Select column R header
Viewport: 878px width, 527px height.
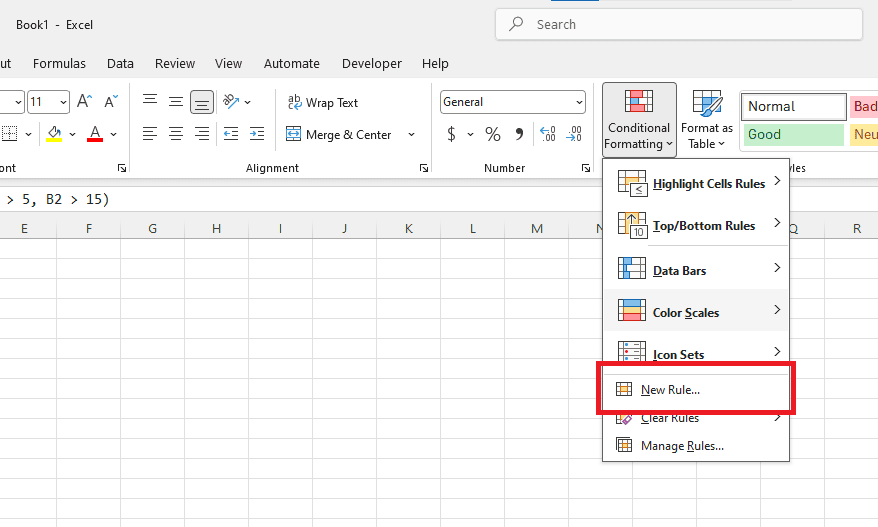[x=857, y=228]
